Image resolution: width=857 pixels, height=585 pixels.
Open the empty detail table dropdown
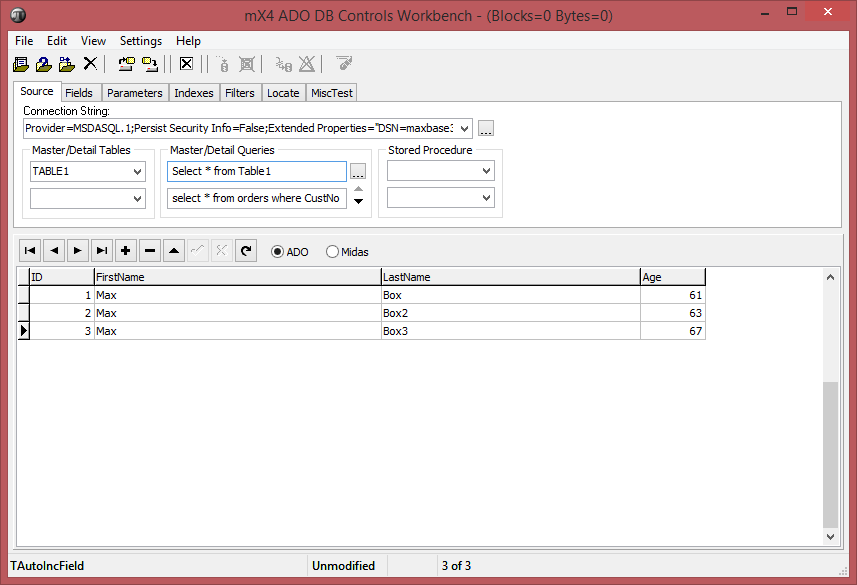pos(138,199)
